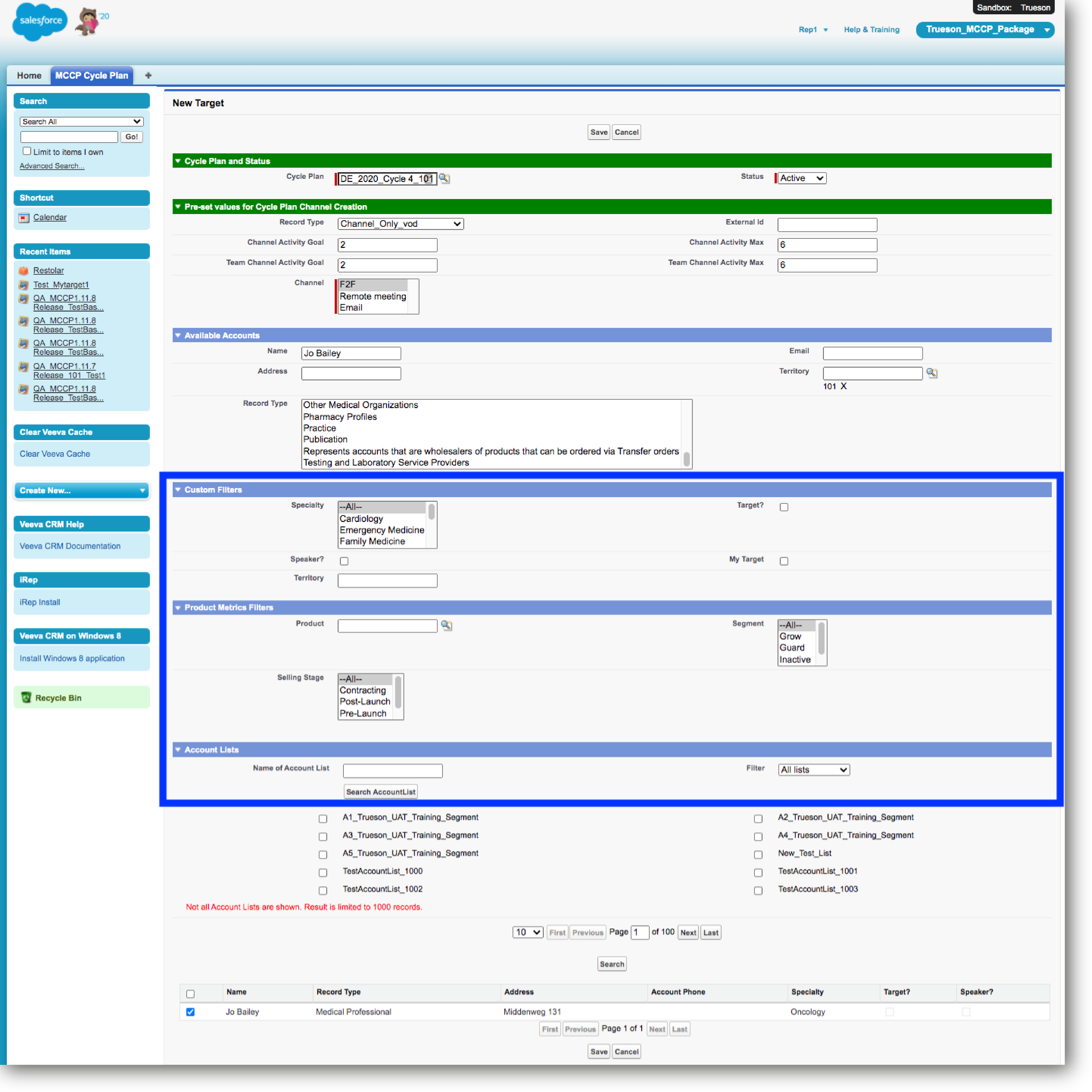The width and height of the screenshot is (1092, 1092).
Task: Open Record Type Channel_Only_vod dropdown
Action: coord(401,224)
